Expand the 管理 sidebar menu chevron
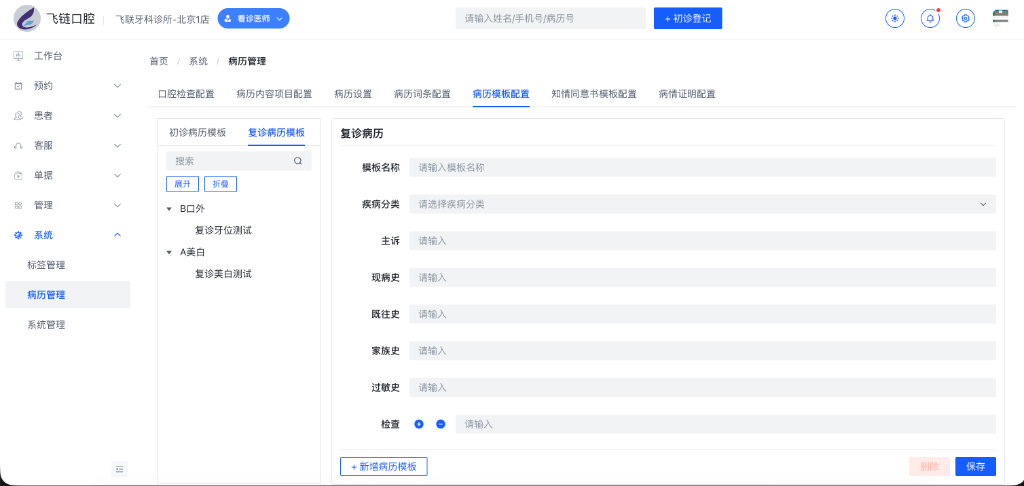The height and width of the screenshot is (486, 1024). pyautogui.click(x=118, y=205)
